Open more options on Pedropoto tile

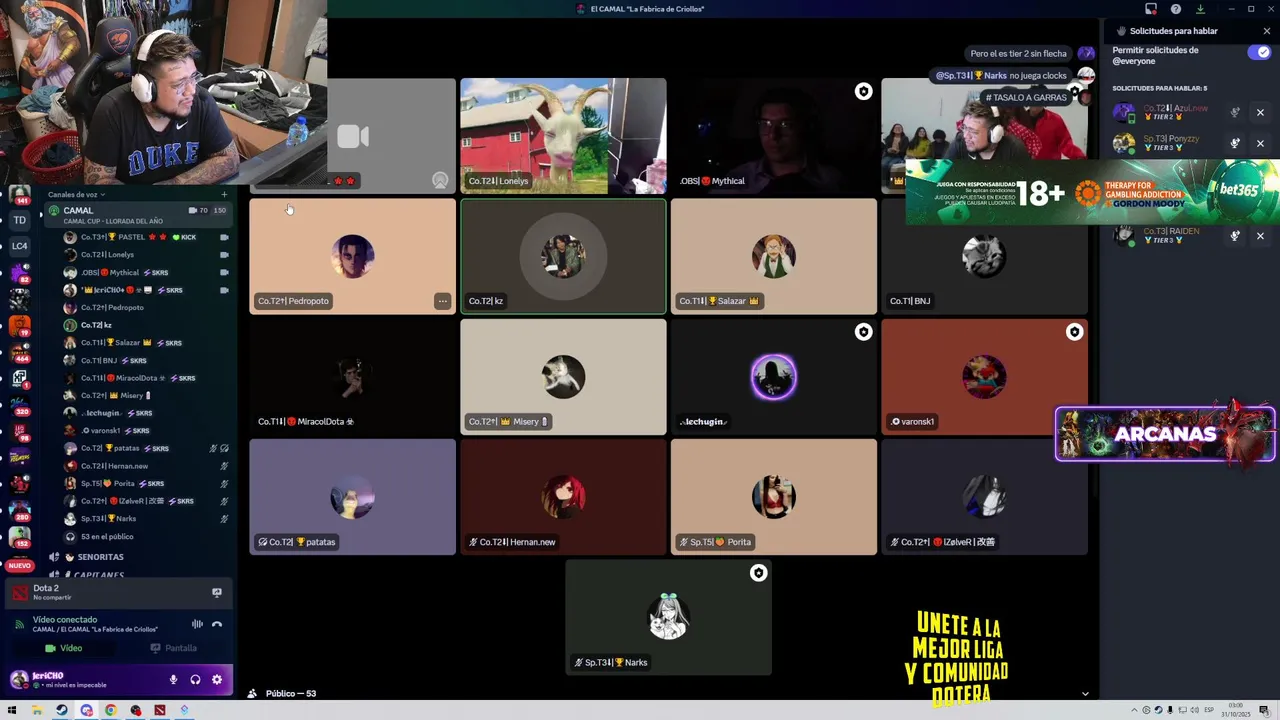pos(442,301)
